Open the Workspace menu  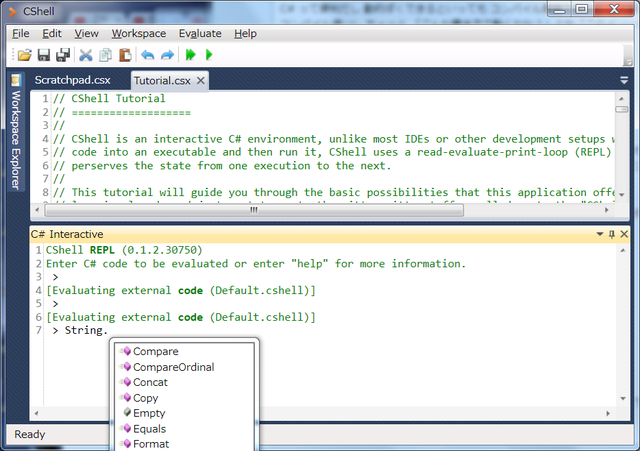(139, 33)
